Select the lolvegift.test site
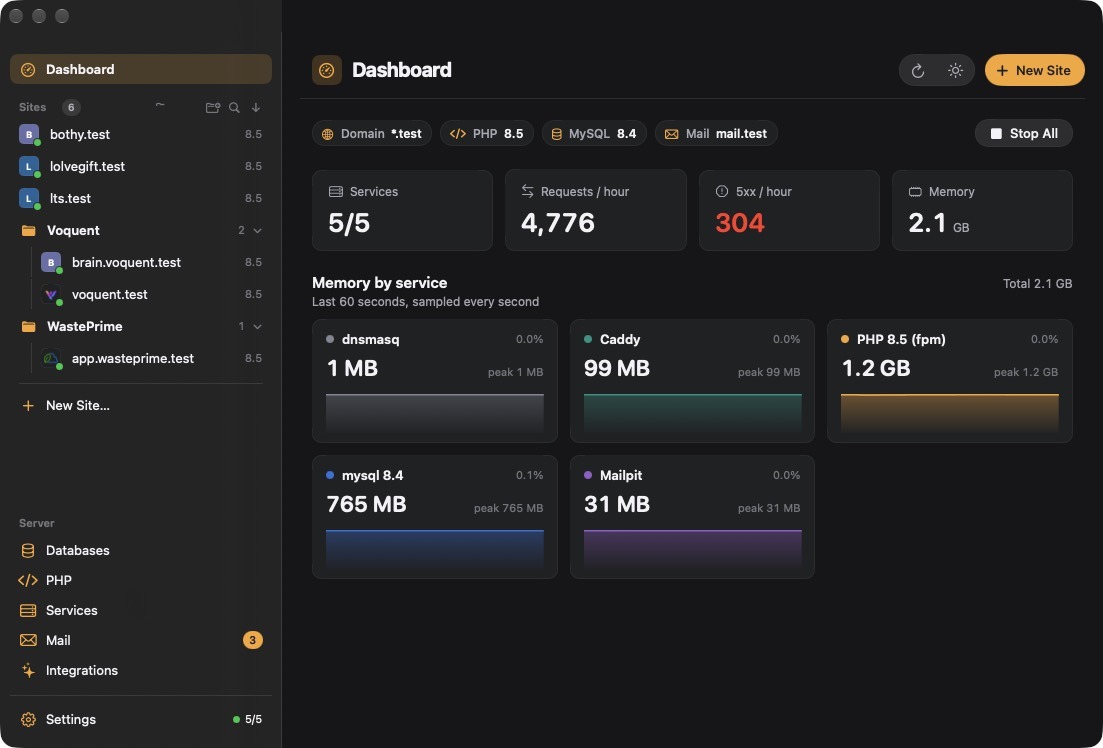This screenshot has height=748, width=1103. click(141, 166)
